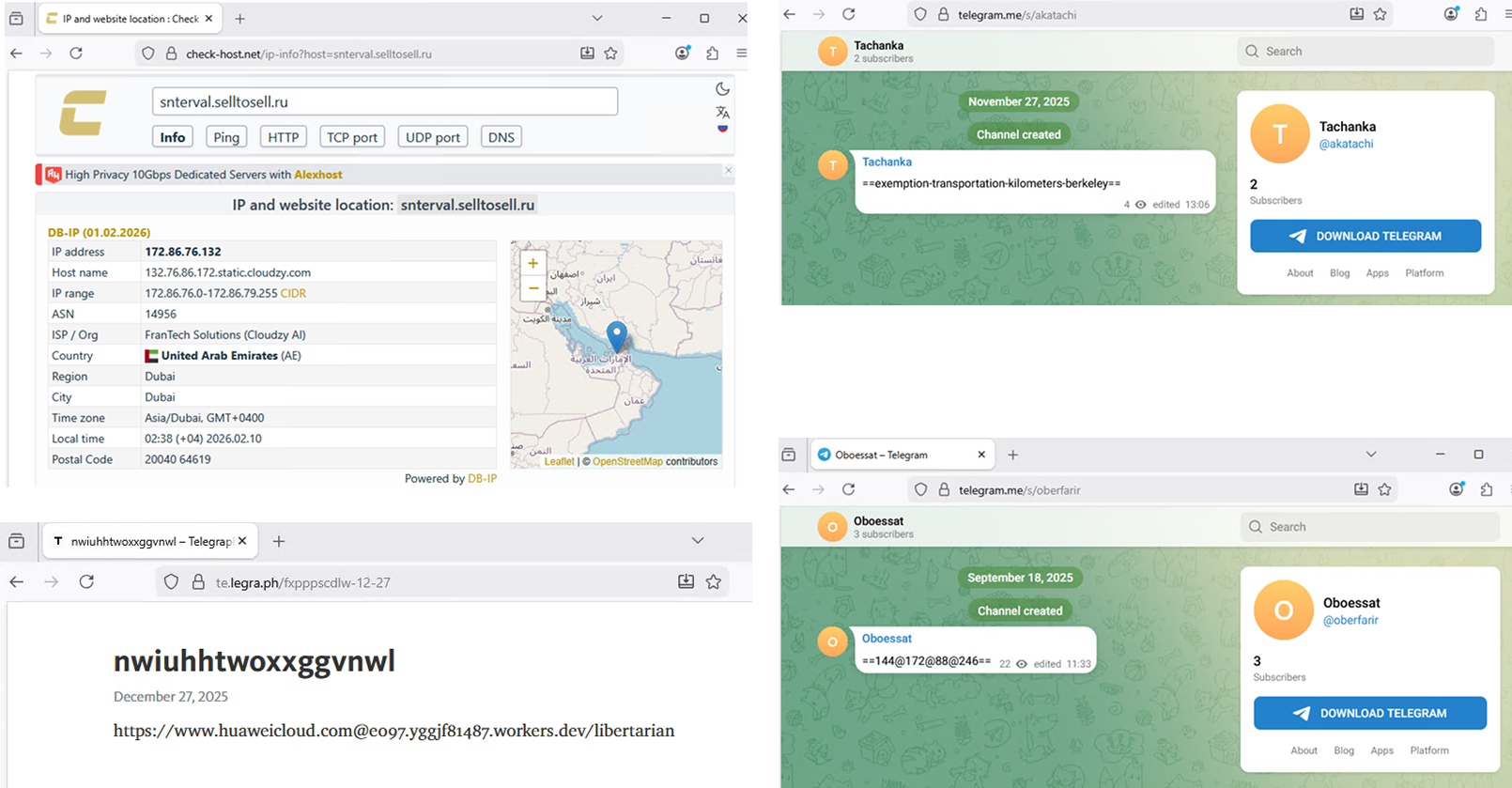
Task: Reload the telegra.ph page
Action: (86, 582)
